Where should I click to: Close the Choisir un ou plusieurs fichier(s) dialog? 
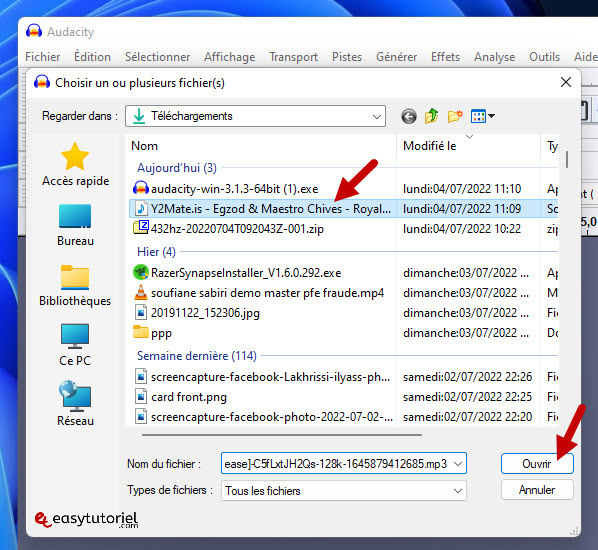pyautogui.click(x=566, y=82)
